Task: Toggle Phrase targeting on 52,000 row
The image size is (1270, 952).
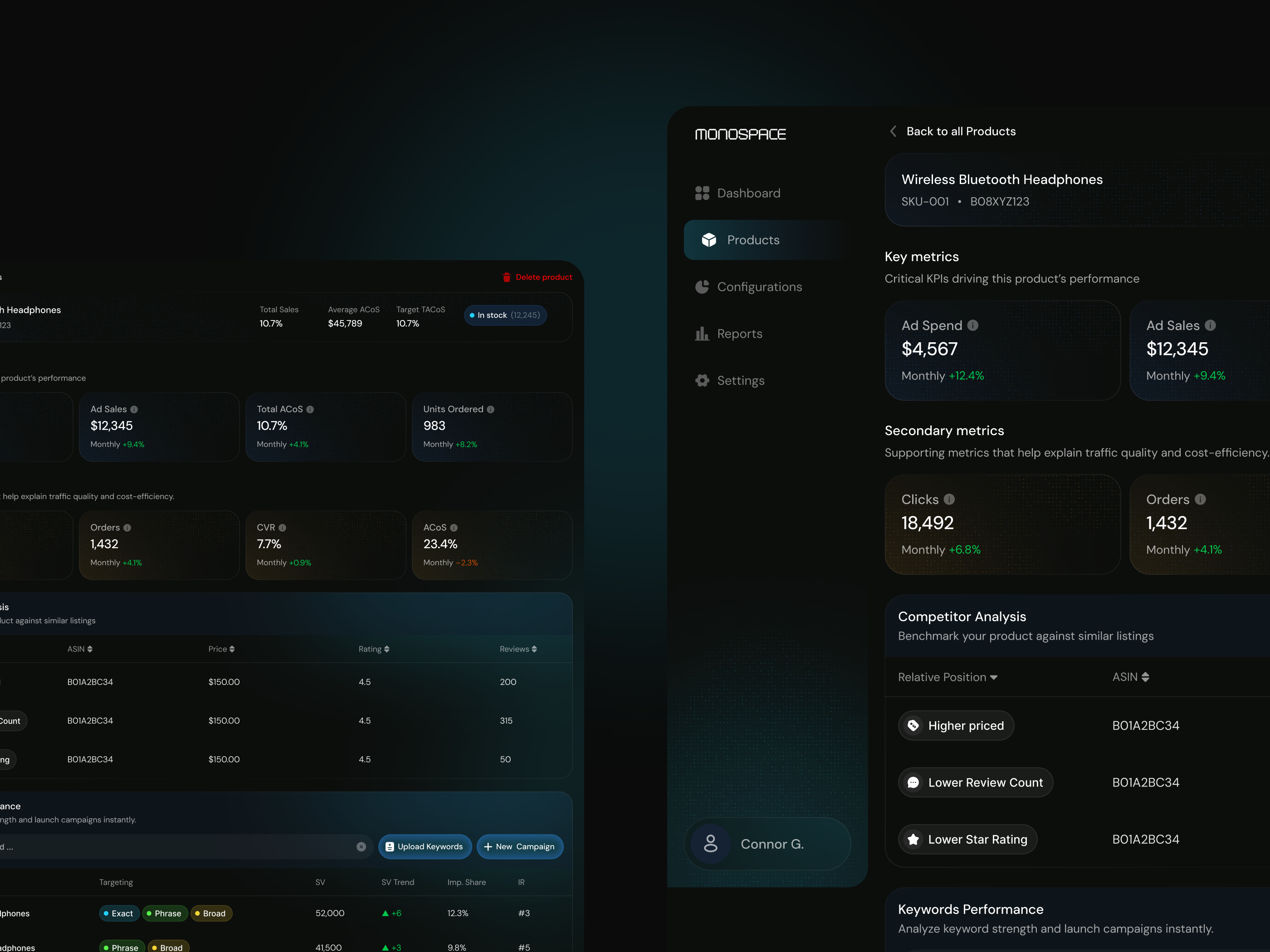Action: pos(165,913)
